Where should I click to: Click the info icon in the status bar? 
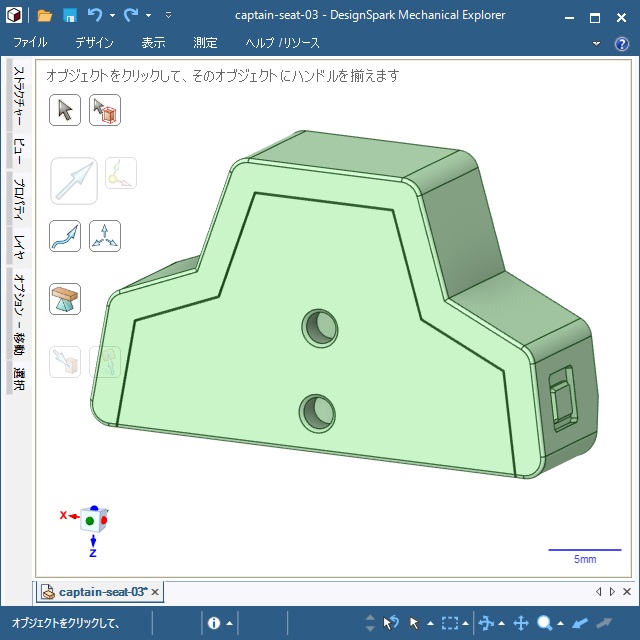(214, 623)
